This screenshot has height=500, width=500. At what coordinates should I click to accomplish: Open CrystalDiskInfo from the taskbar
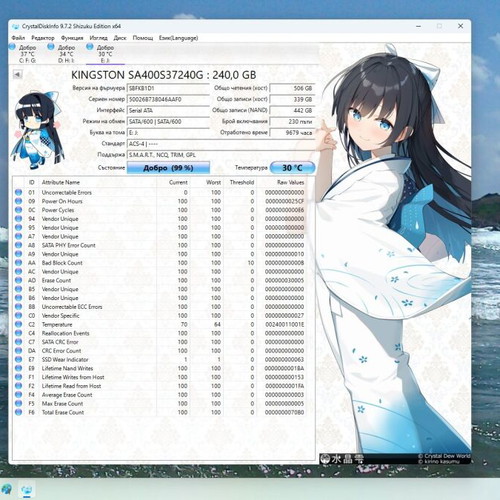[27, 490]
